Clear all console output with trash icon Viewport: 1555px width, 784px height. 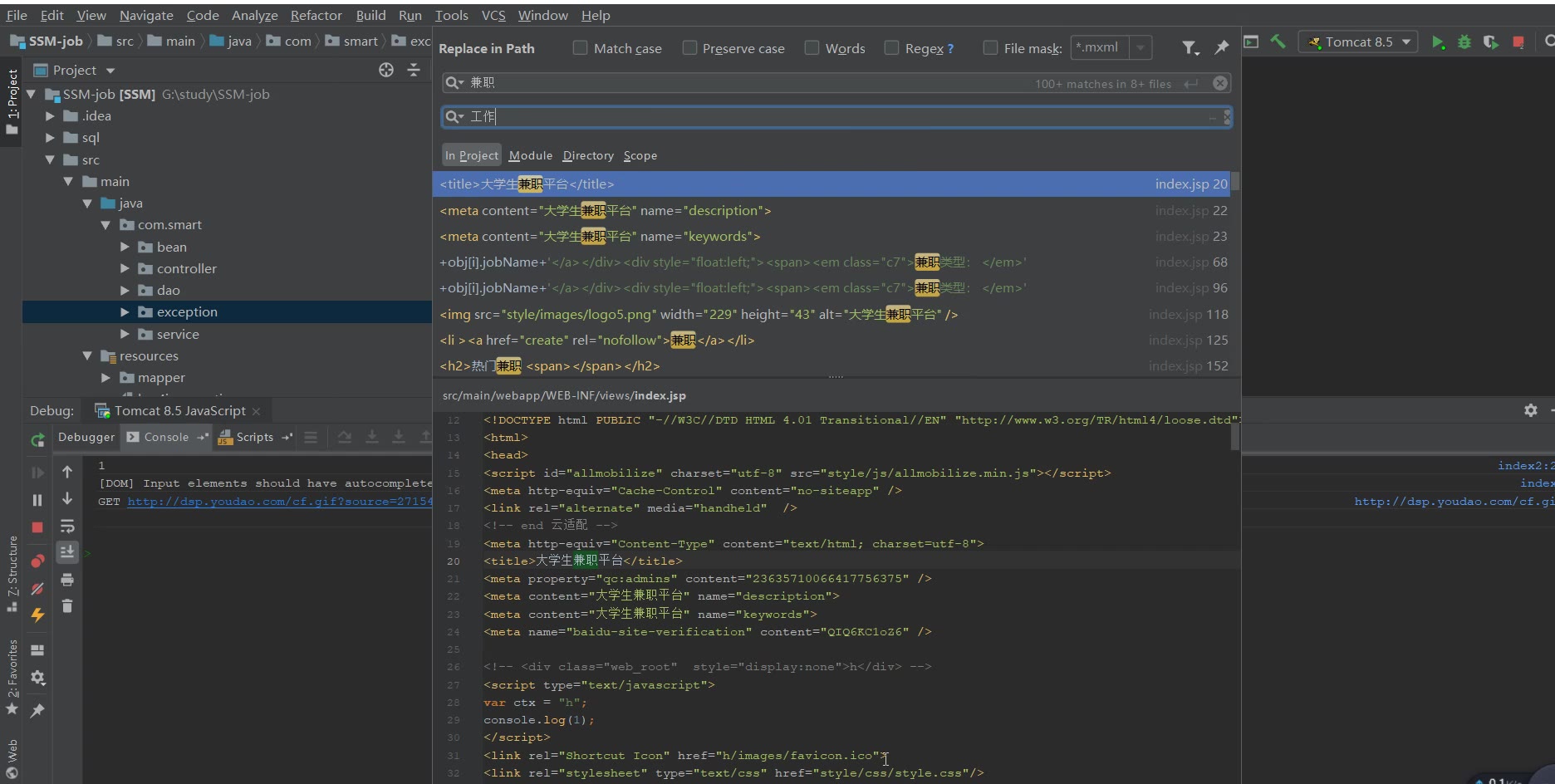(67, 606)
